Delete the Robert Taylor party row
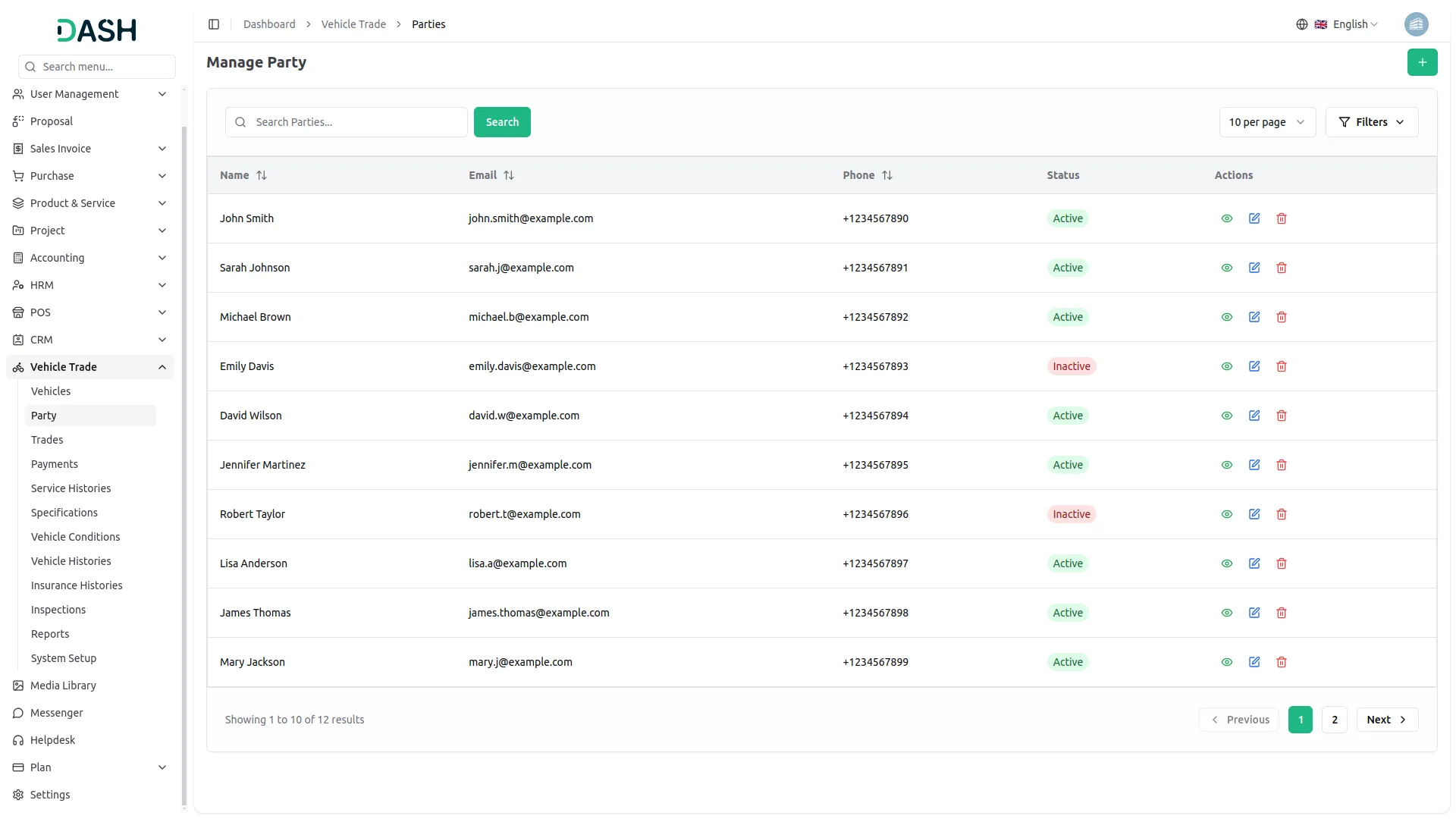The height and width of the screenshot is (819, 1456). (x=1282, y=514)
